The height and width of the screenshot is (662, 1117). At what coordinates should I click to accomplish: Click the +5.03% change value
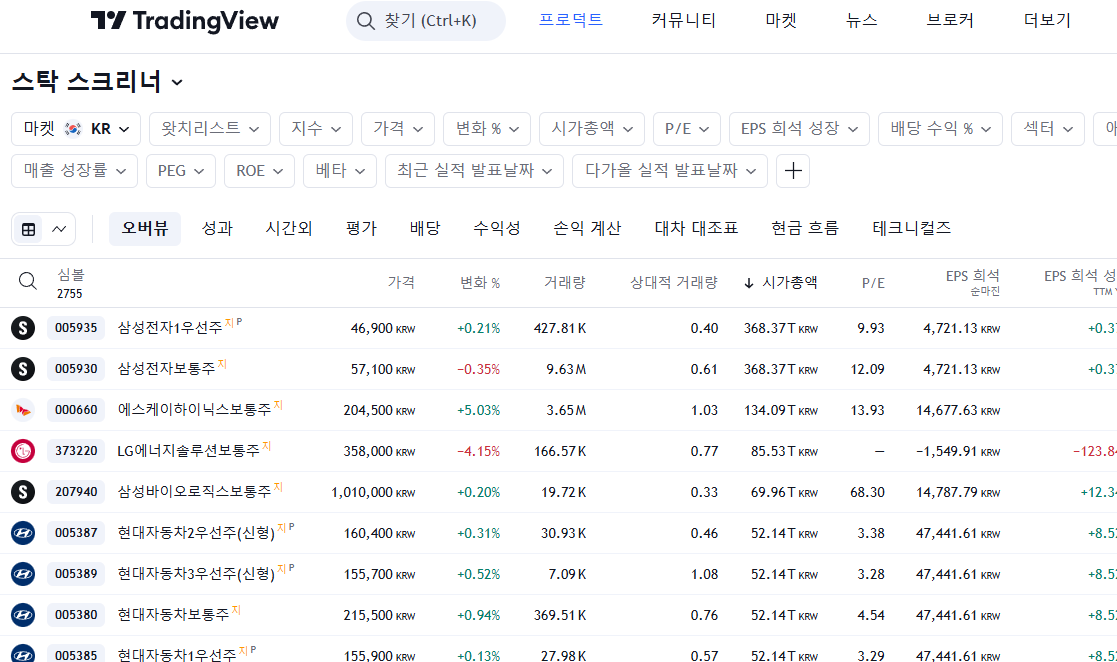(x=479, y=410)
